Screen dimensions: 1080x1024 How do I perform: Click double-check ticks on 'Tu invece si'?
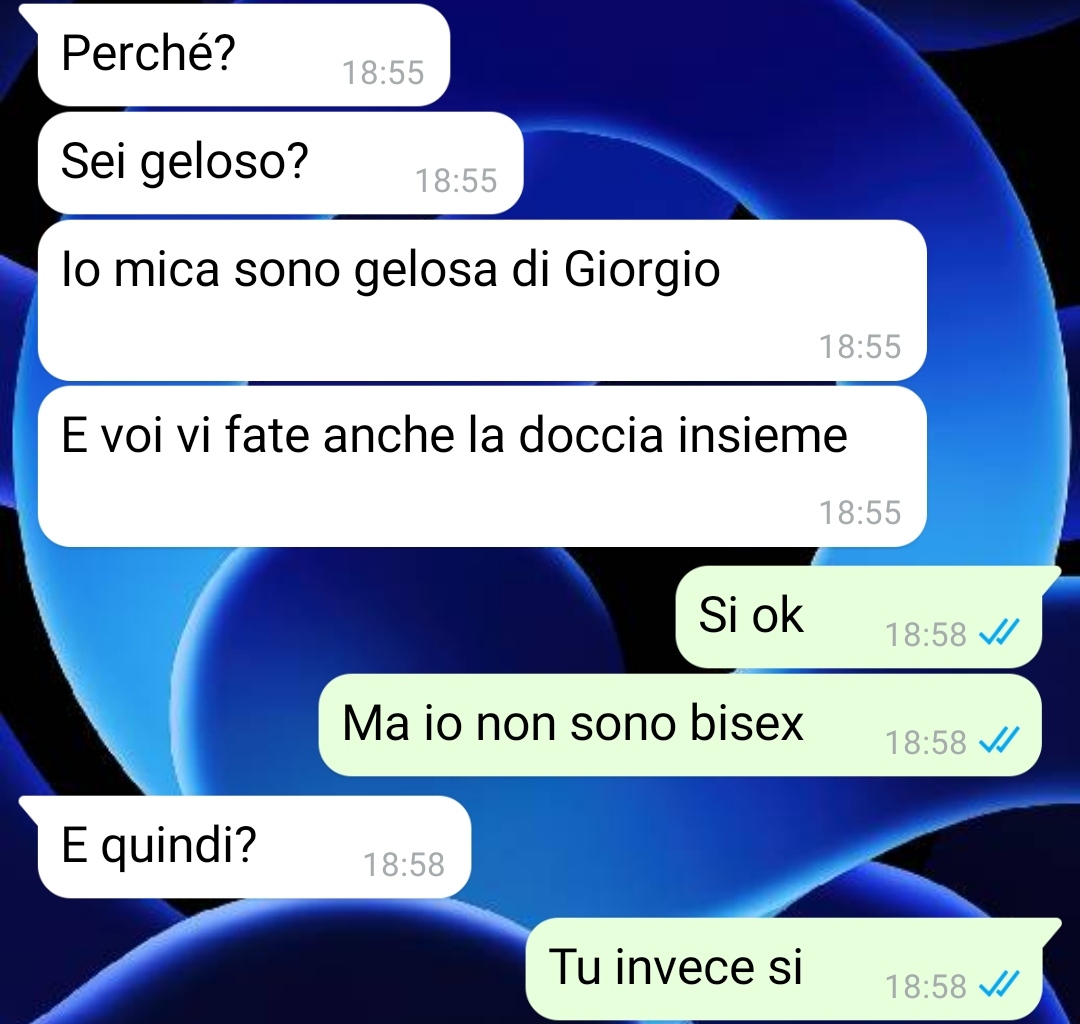pyautogui.click(x=999, y=983)
